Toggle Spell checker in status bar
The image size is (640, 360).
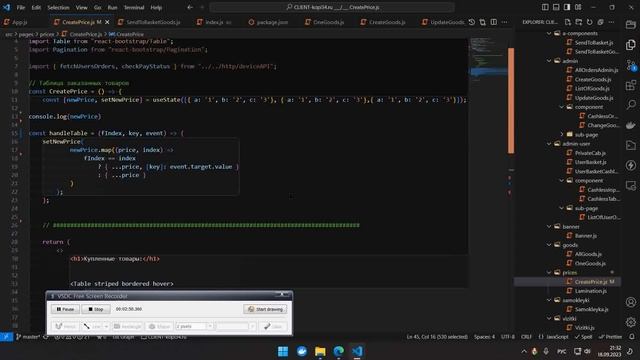tap(584, 337)
